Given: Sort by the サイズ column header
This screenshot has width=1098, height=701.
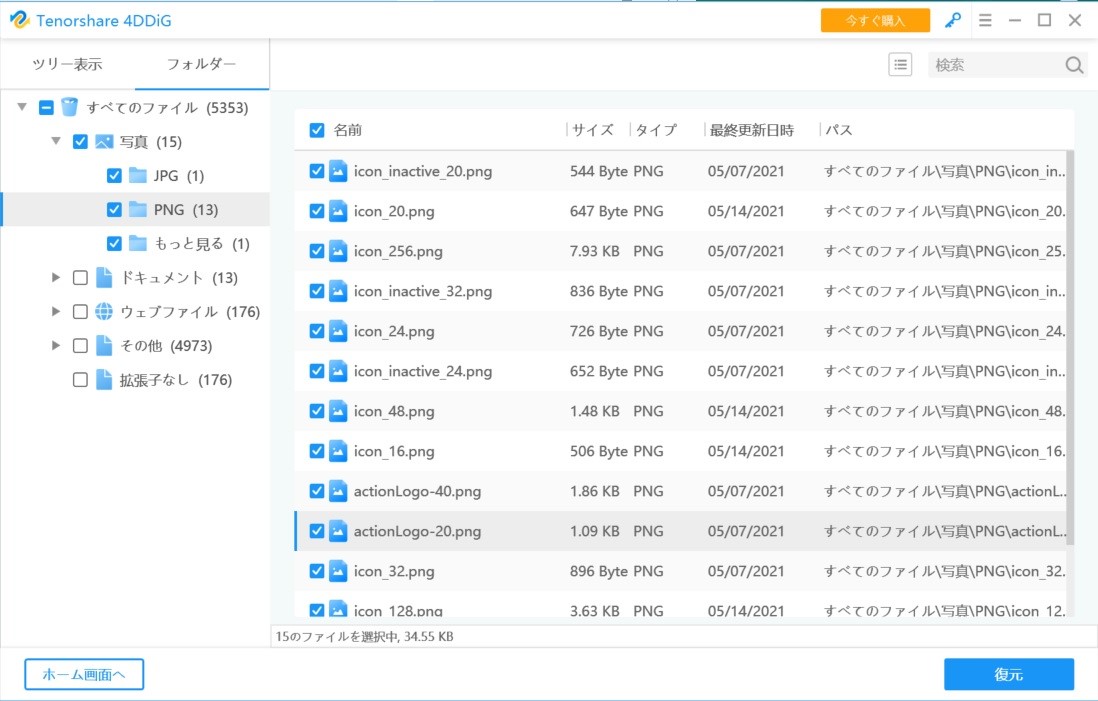Looking at the screenshot, I should pos(592,130).
